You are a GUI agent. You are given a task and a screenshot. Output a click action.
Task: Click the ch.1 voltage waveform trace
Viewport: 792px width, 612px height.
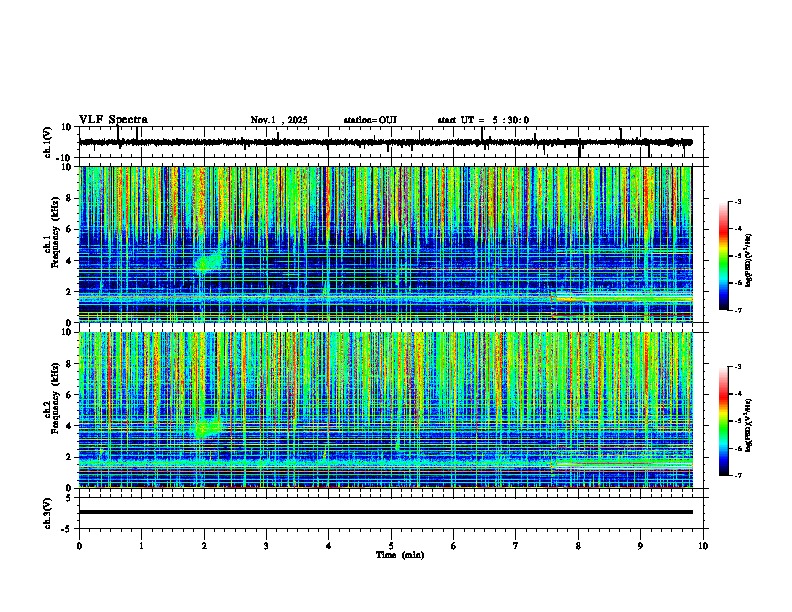(385, 142)
